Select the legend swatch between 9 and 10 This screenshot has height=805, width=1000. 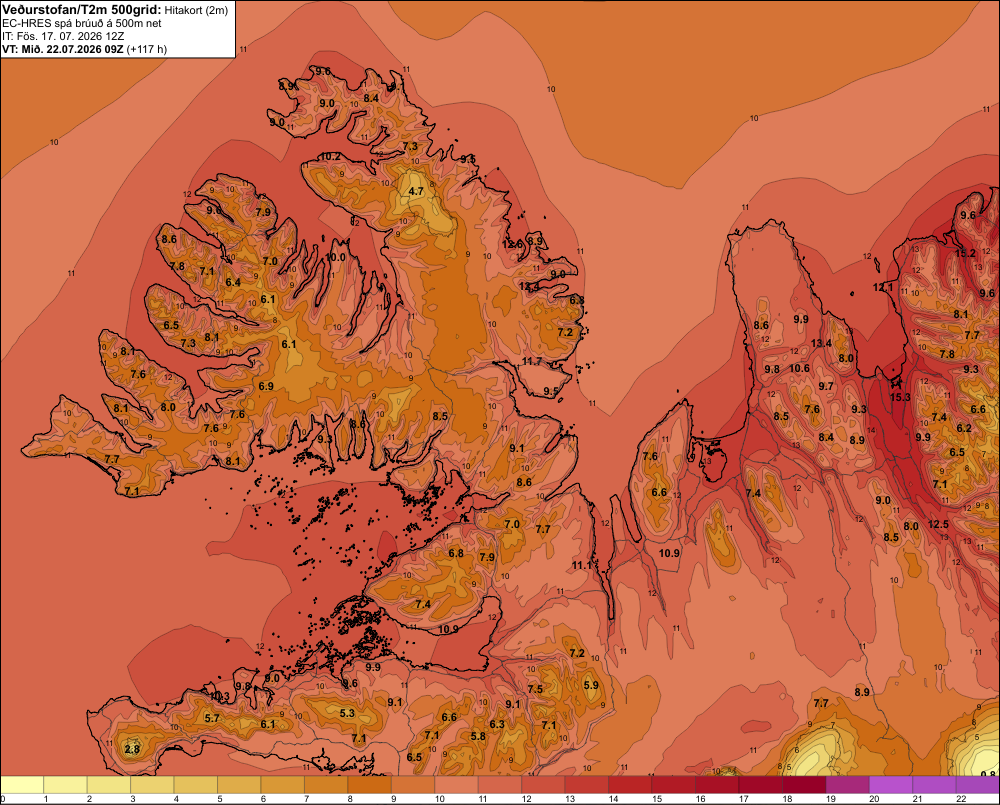point(413,785)
